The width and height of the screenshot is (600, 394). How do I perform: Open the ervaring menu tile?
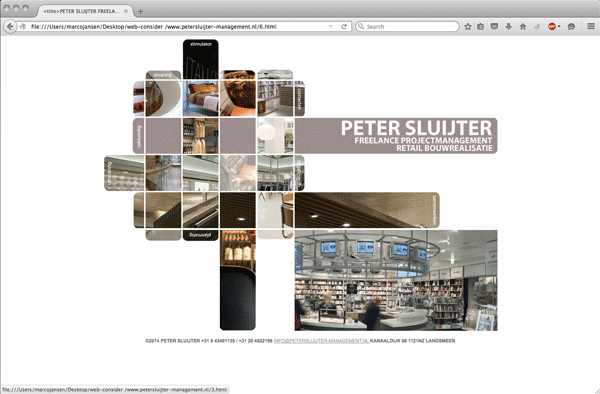(163, 75)
